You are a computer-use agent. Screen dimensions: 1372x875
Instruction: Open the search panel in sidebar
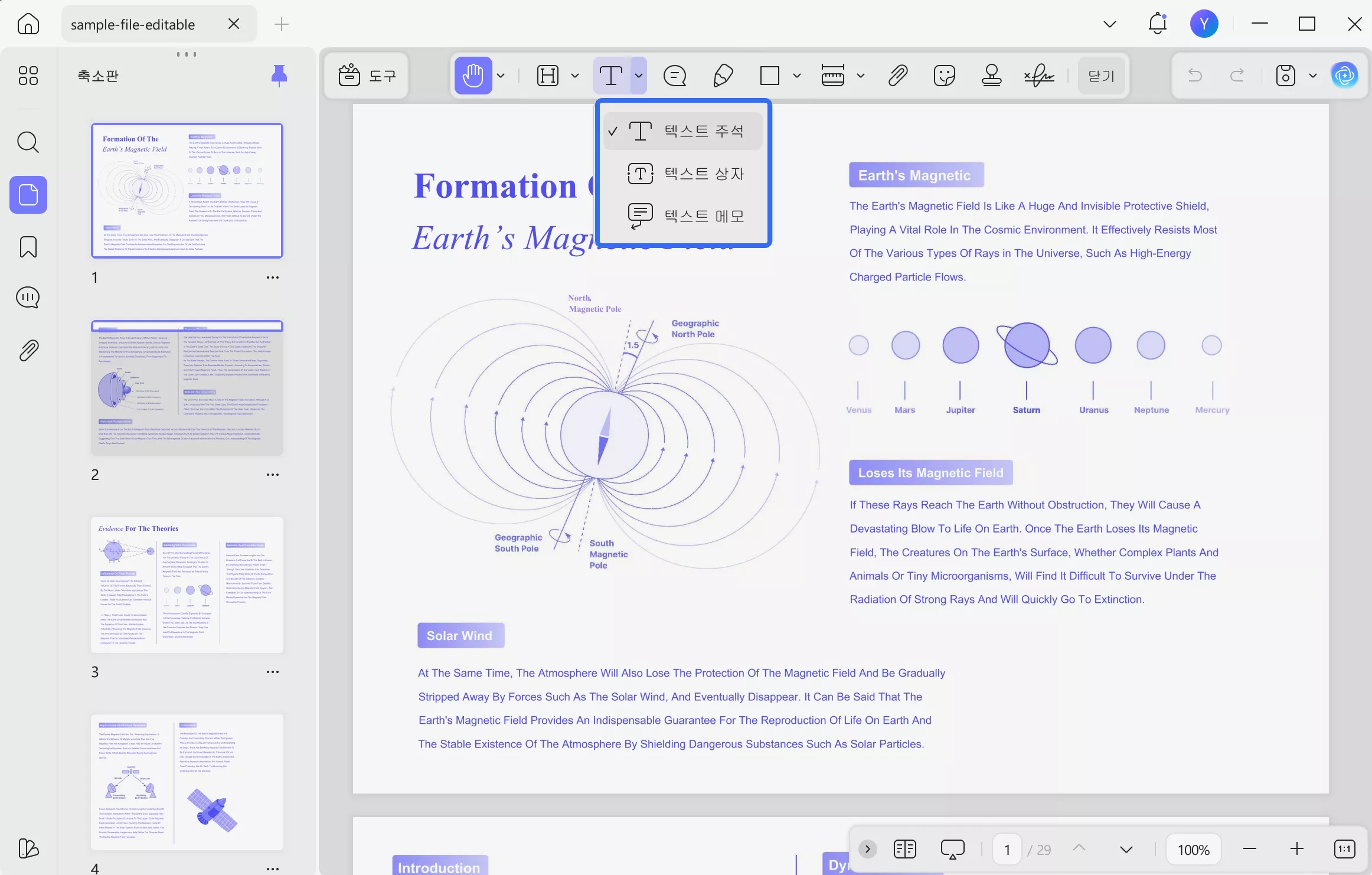click(x=28, y=142)
